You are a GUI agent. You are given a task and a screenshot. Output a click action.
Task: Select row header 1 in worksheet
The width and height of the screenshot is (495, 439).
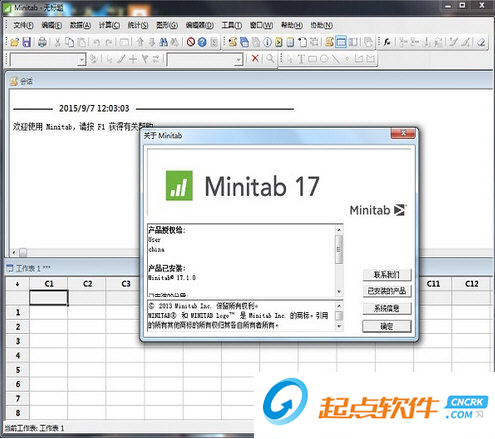coord(18,312)
